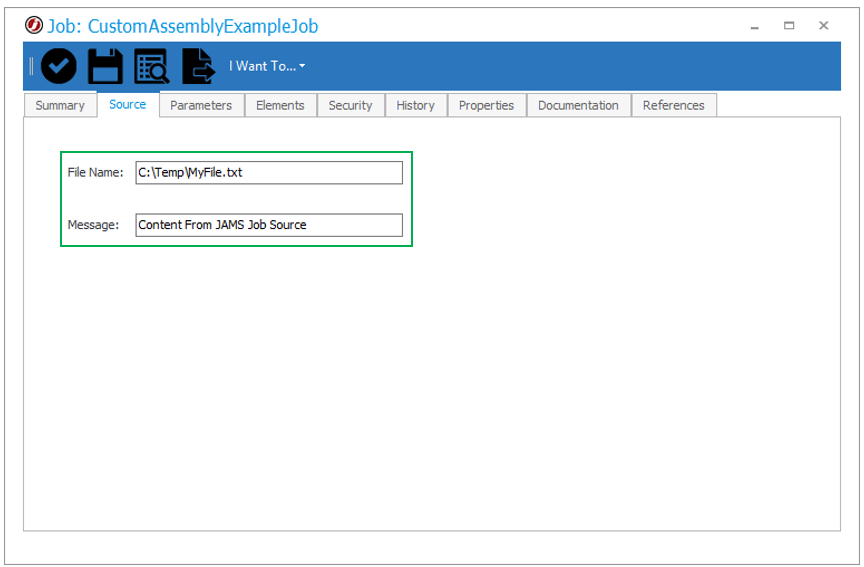Click inside the File Name input field
The width and height of the screenshot is (864, 567).
pyautogui.click(x=269, y=172)
